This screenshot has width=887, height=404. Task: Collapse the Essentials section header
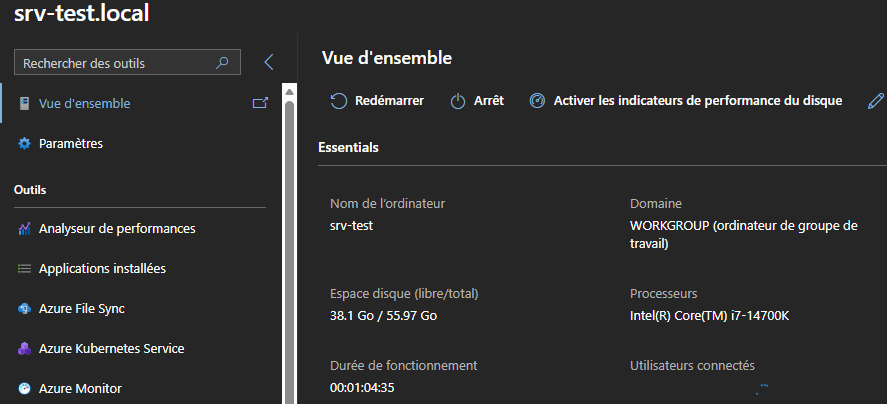pyautogui.click(x=348, y=147)
